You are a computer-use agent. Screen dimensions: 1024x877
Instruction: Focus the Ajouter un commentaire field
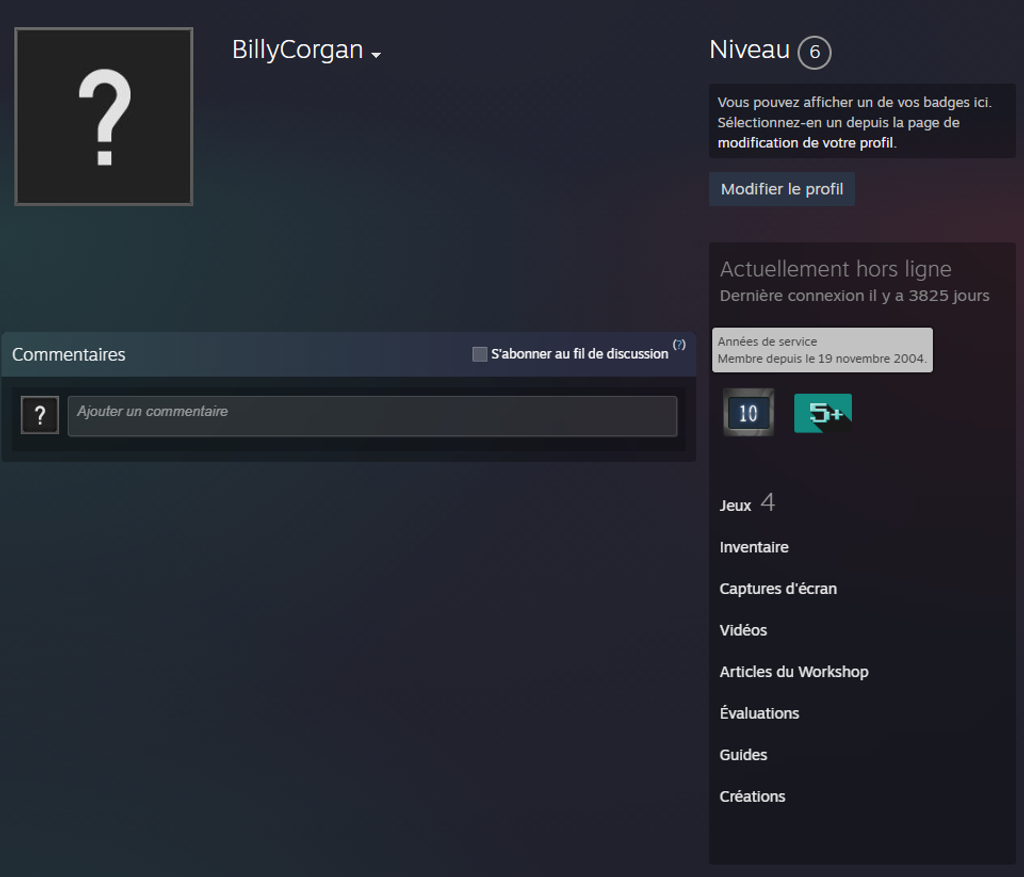click(372, 416)
